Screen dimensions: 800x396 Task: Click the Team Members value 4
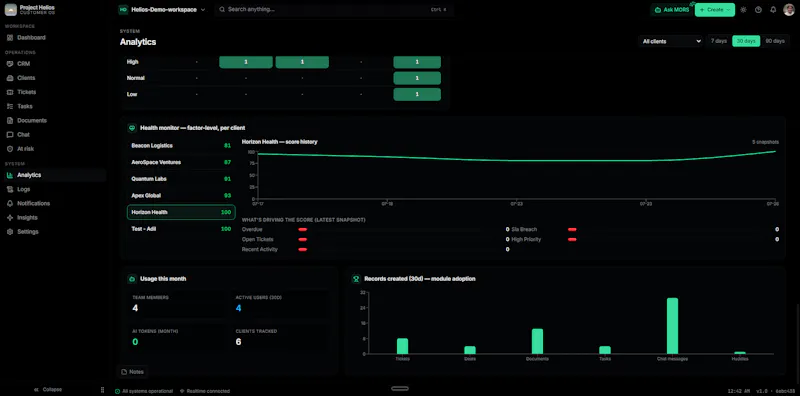135,308
